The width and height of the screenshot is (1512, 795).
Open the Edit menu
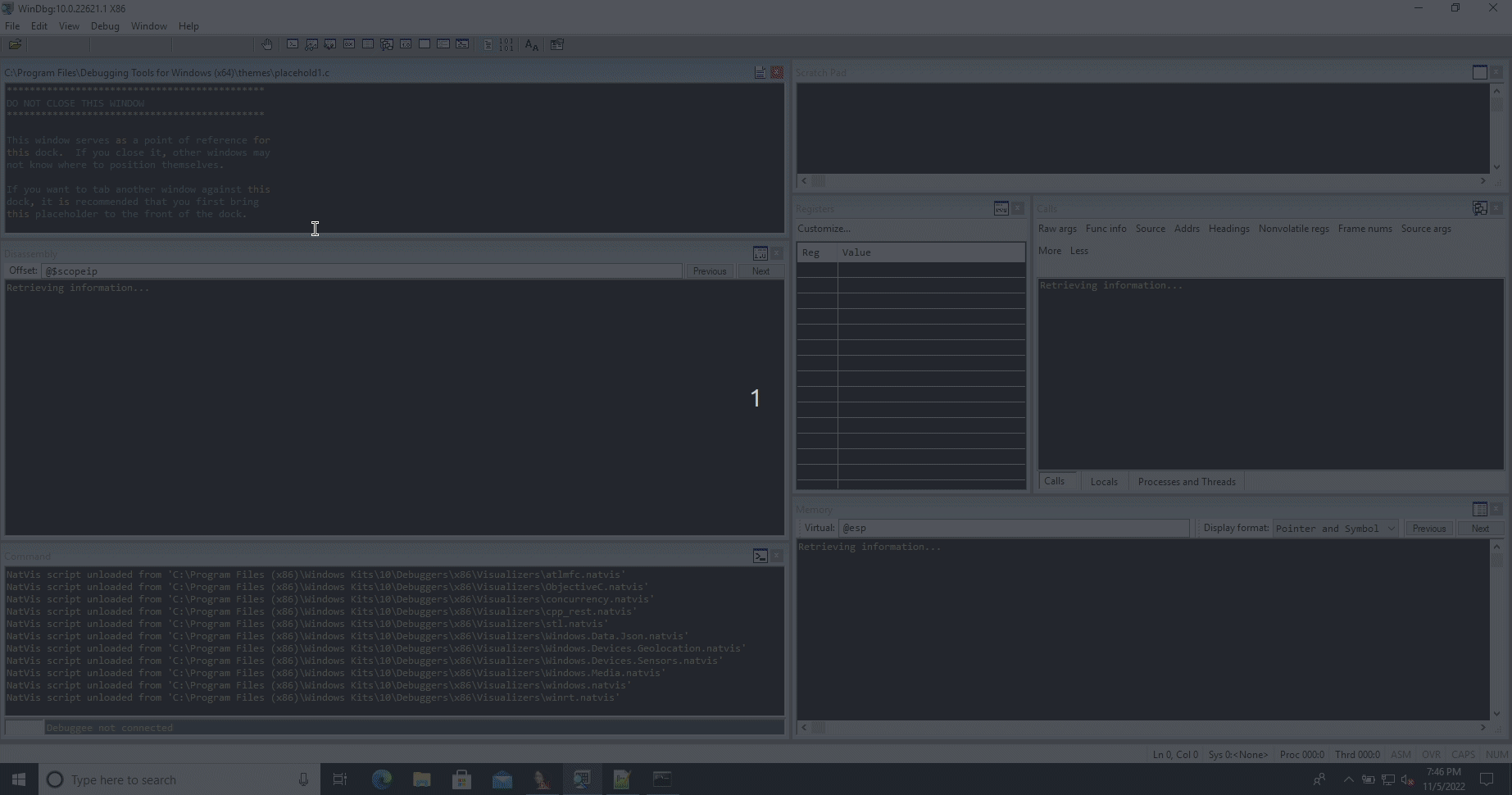tap(39, 26)
